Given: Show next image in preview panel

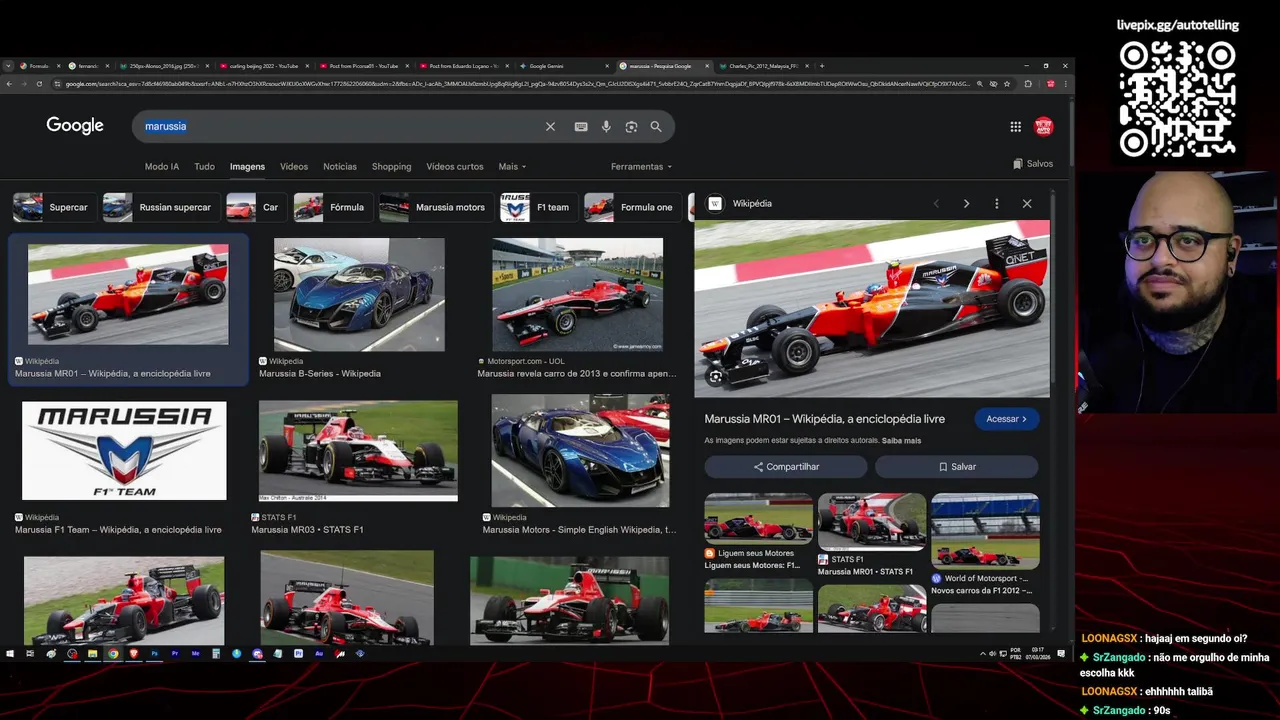Looking at the screenshot, I should point(966,203).
